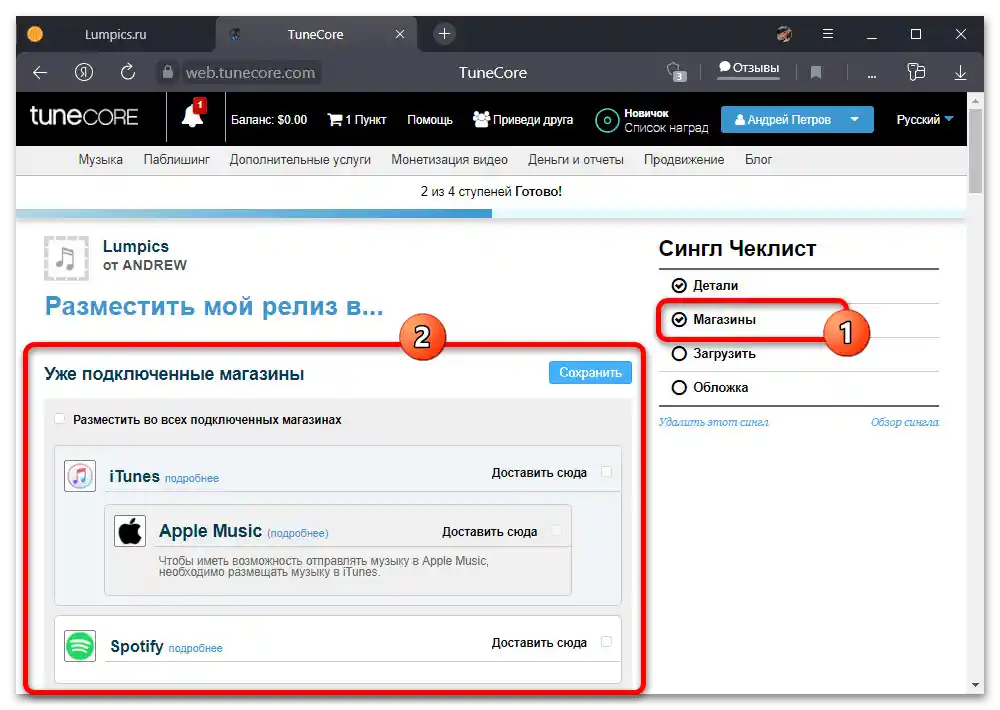Click the Новичок rewards disc icon
This screenshot has width=1000, height=710.
pos(607,120)
